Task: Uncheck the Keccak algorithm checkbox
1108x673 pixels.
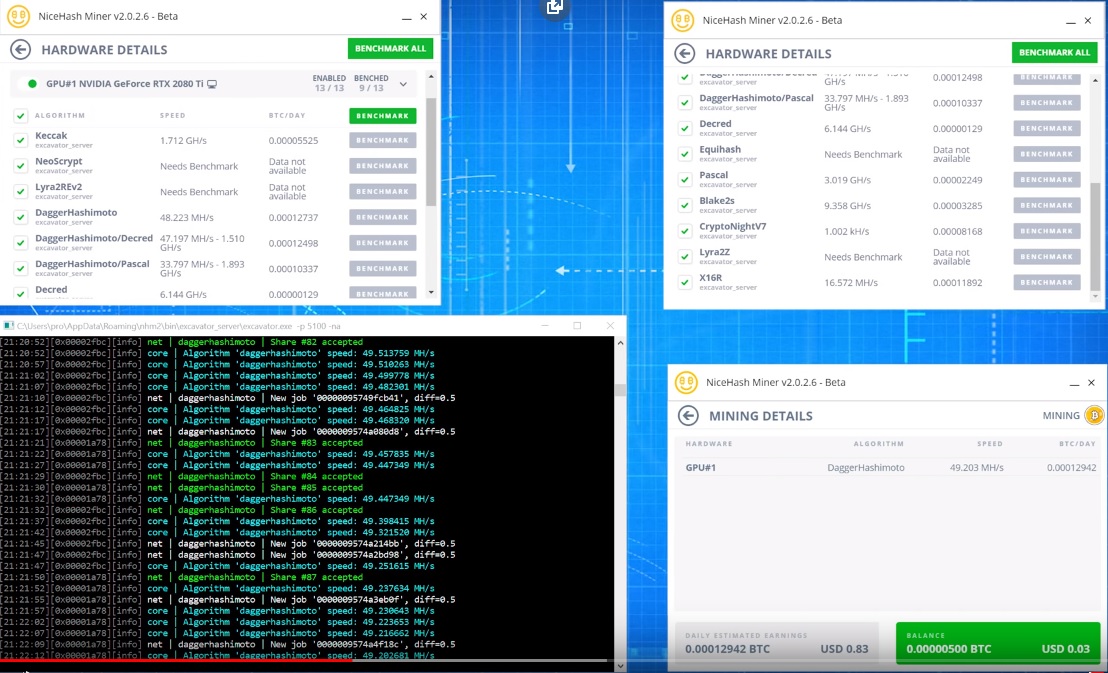Action: pyautogui.click(x=20, y=140)
